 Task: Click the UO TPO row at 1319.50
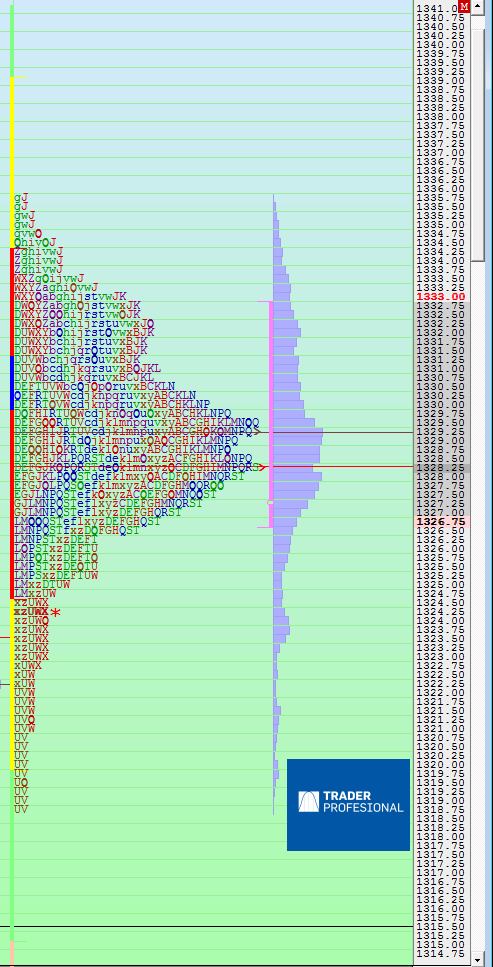click(x=21, y=783)
